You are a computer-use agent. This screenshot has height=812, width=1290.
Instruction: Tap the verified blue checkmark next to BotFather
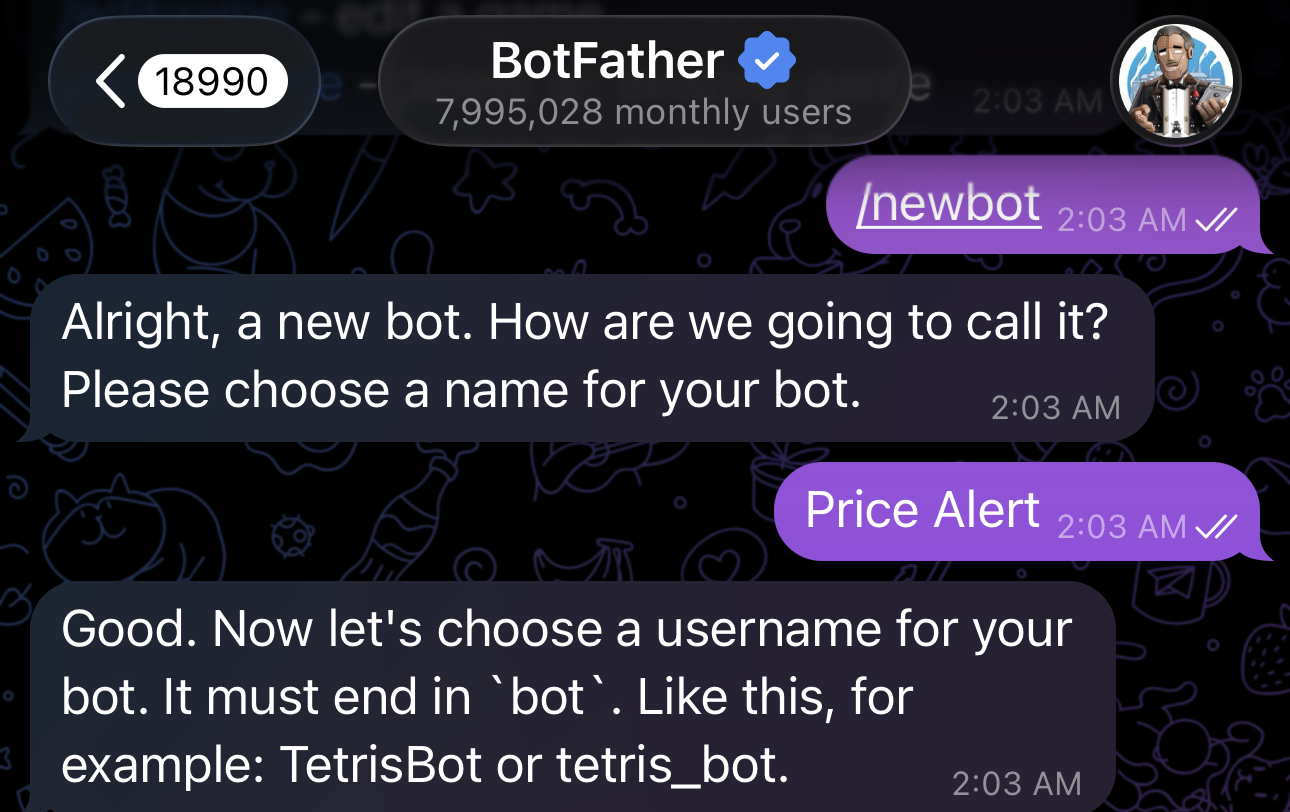766,60
